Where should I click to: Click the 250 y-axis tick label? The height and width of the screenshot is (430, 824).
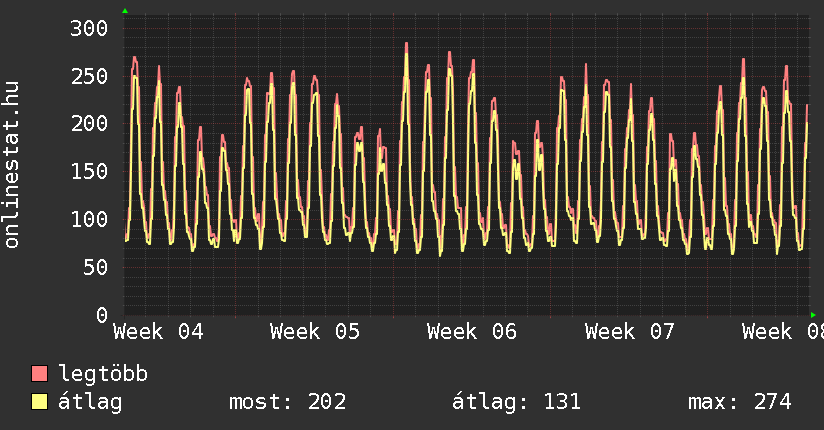pyautogui.click(x=89, y=76)
